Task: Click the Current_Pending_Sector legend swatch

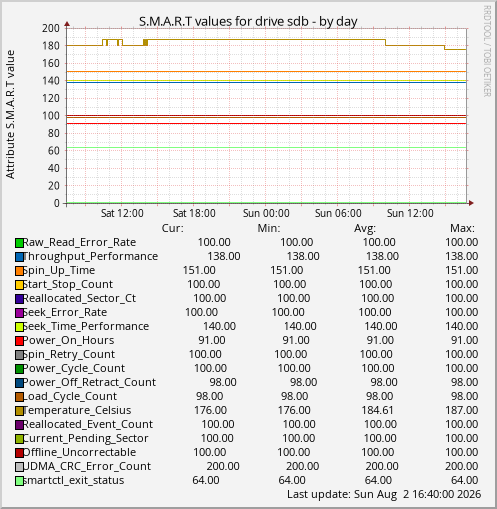Action: coord(19,439)
